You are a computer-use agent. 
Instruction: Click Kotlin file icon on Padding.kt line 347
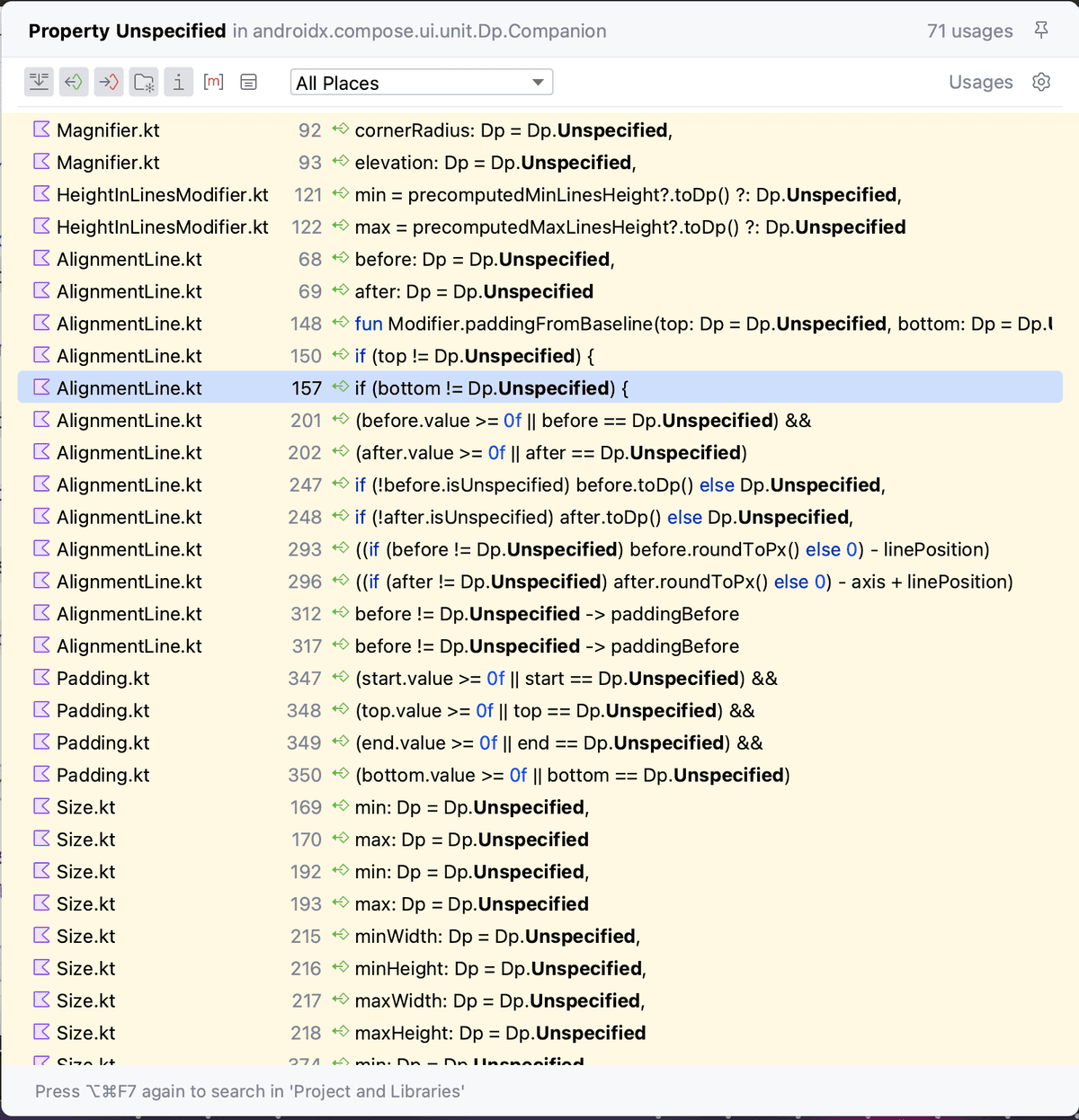tap(41, 678)
